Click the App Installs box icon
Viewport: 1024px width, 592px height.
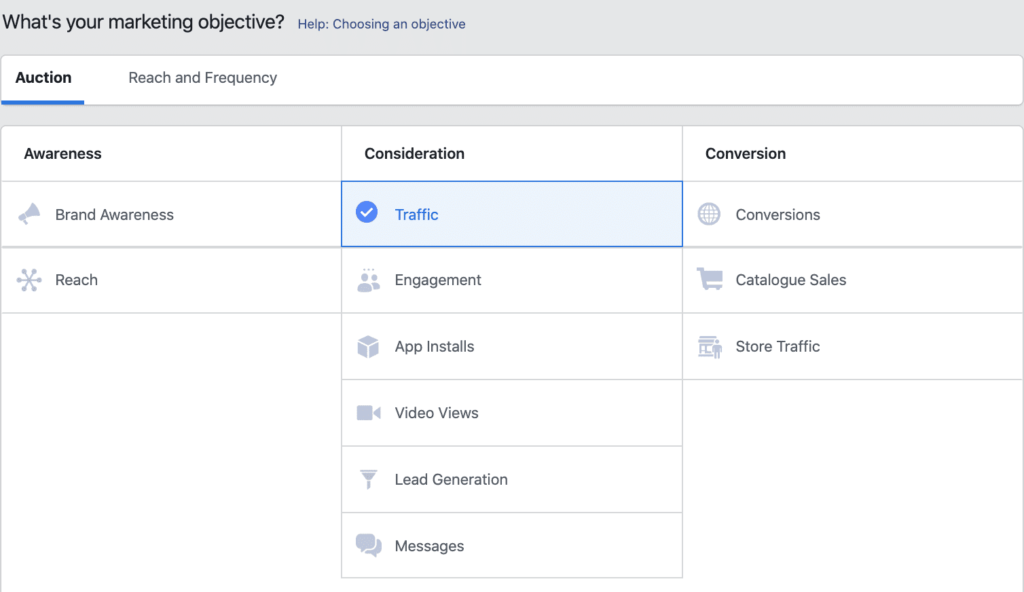[x=368, y=346]
